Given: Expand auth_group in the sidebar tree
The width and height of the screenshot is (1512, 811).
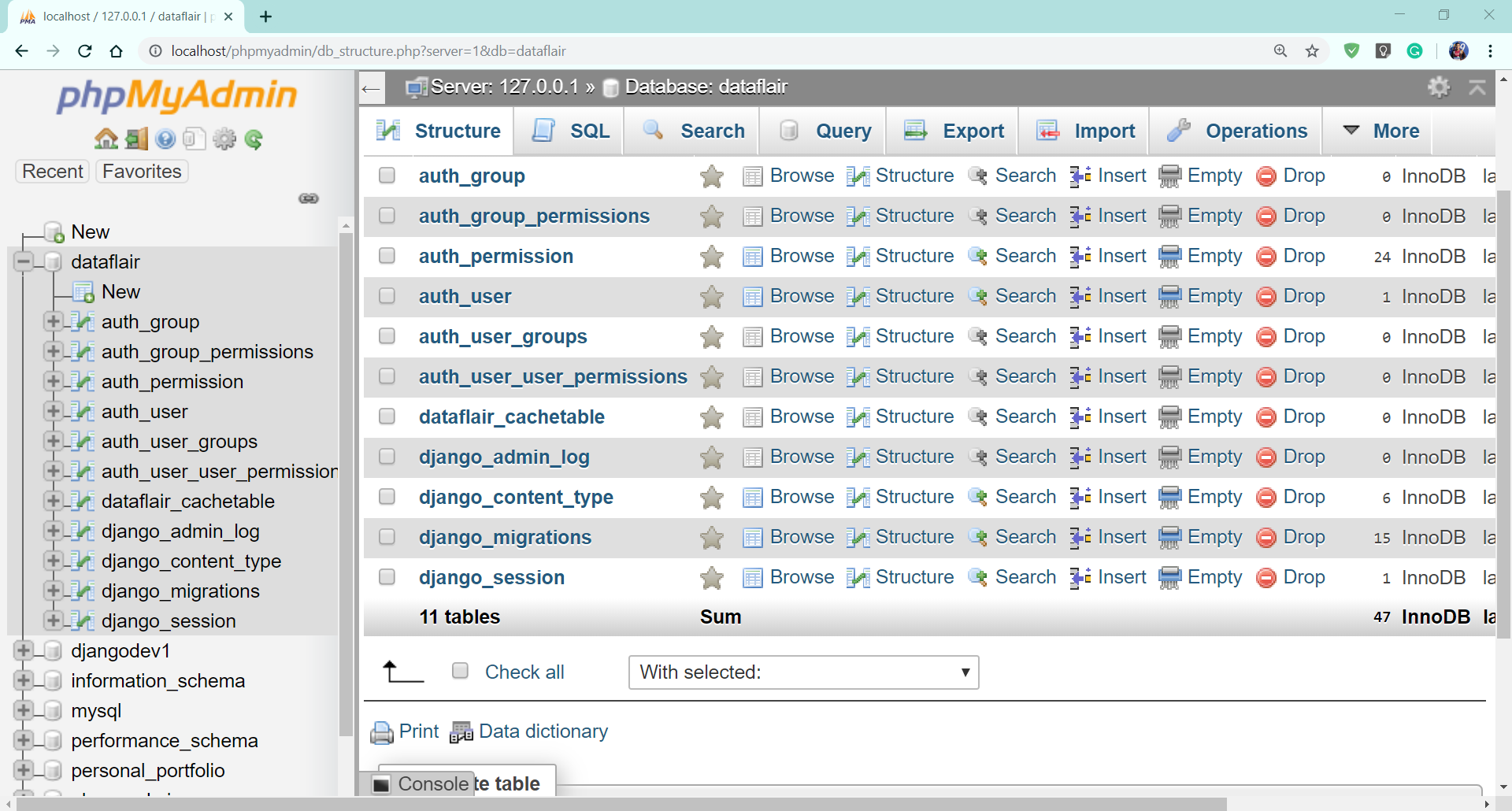Looking at the screenshot, I should 54,321.
